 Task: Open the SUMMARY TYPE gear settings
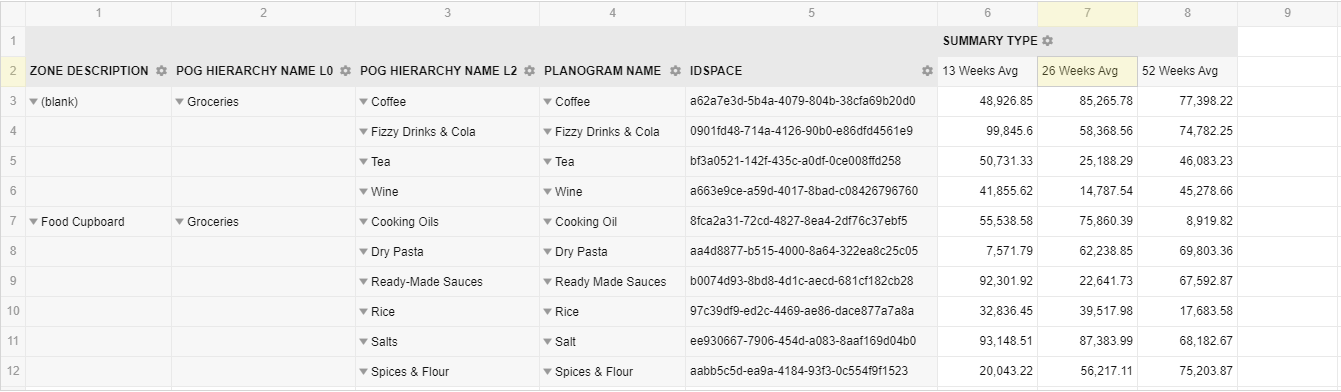pos(1047,41)
